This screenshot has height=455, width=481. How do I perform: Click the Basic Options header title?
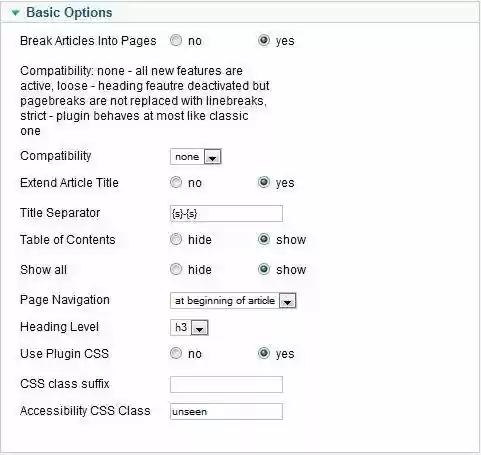point(69,13)
